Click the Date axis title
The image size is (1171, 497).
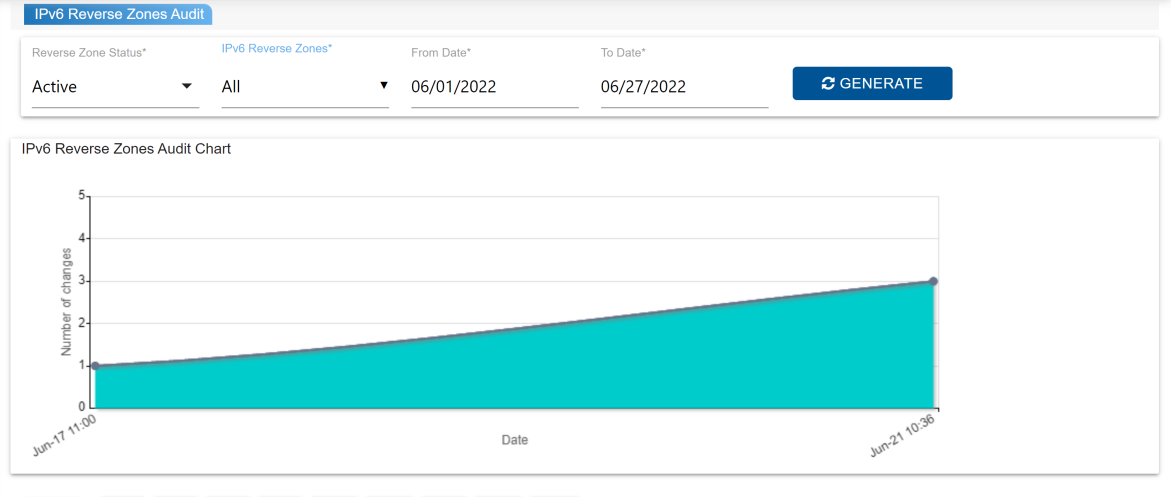click(x=514, y=440)
